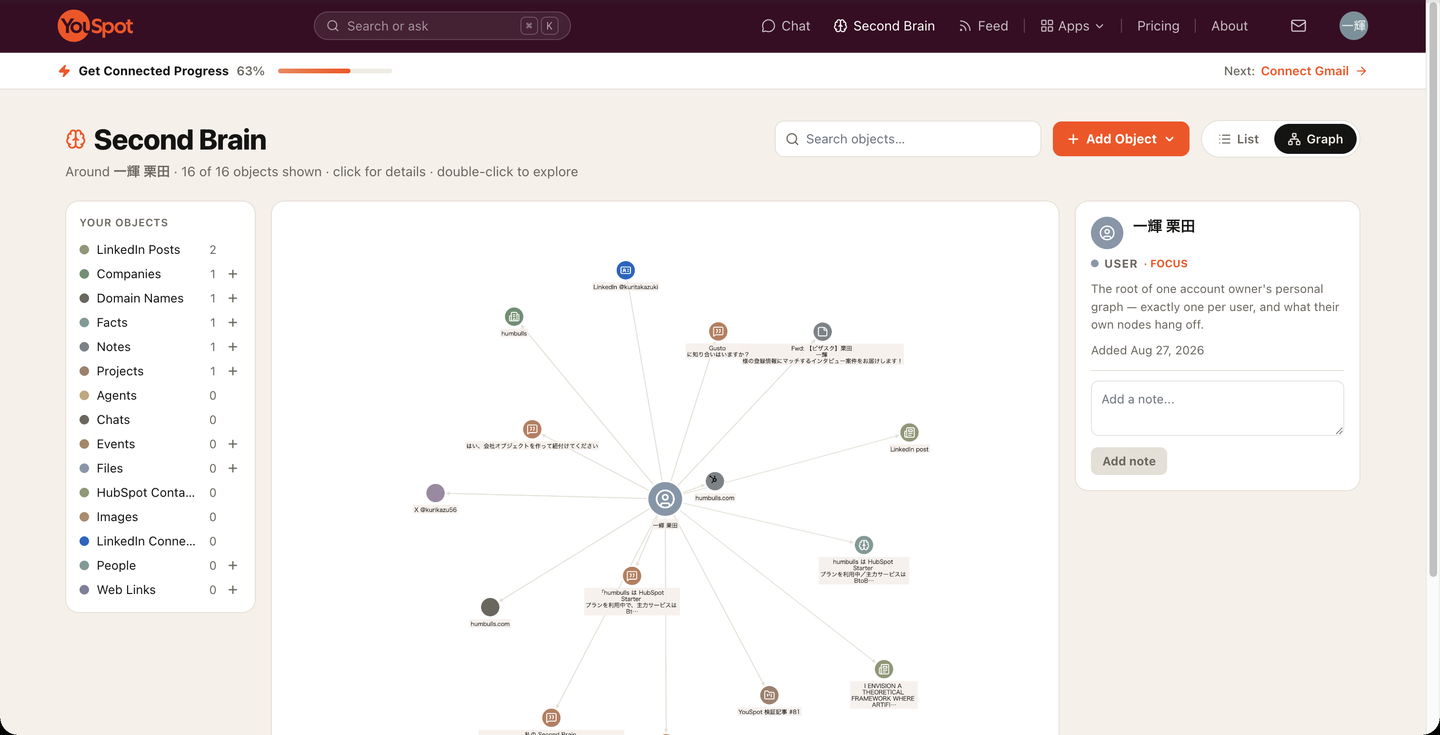Switch to Graph view
Screen dimensions: 1440x735
tap(1315, 139)
